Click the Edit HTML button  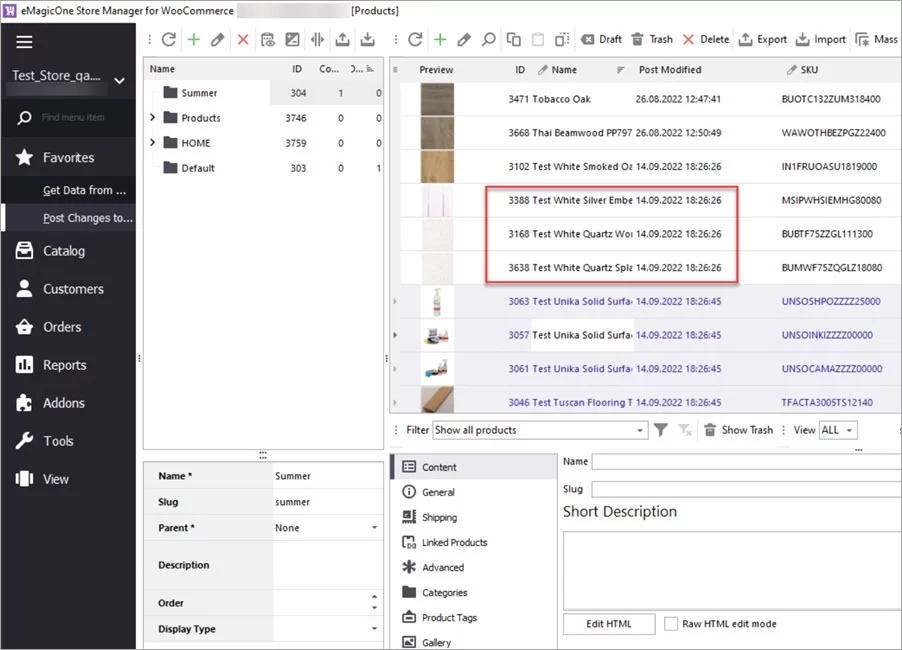coord(608,624)
